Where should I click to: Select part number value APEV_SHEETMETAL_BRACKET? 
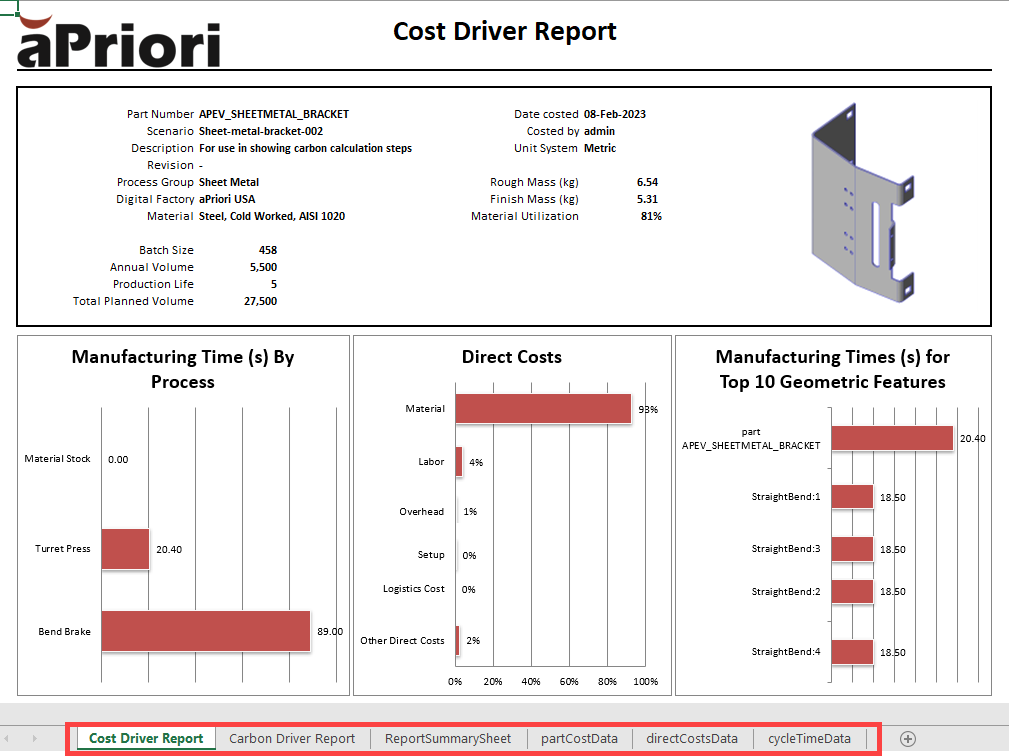point(273,114)
